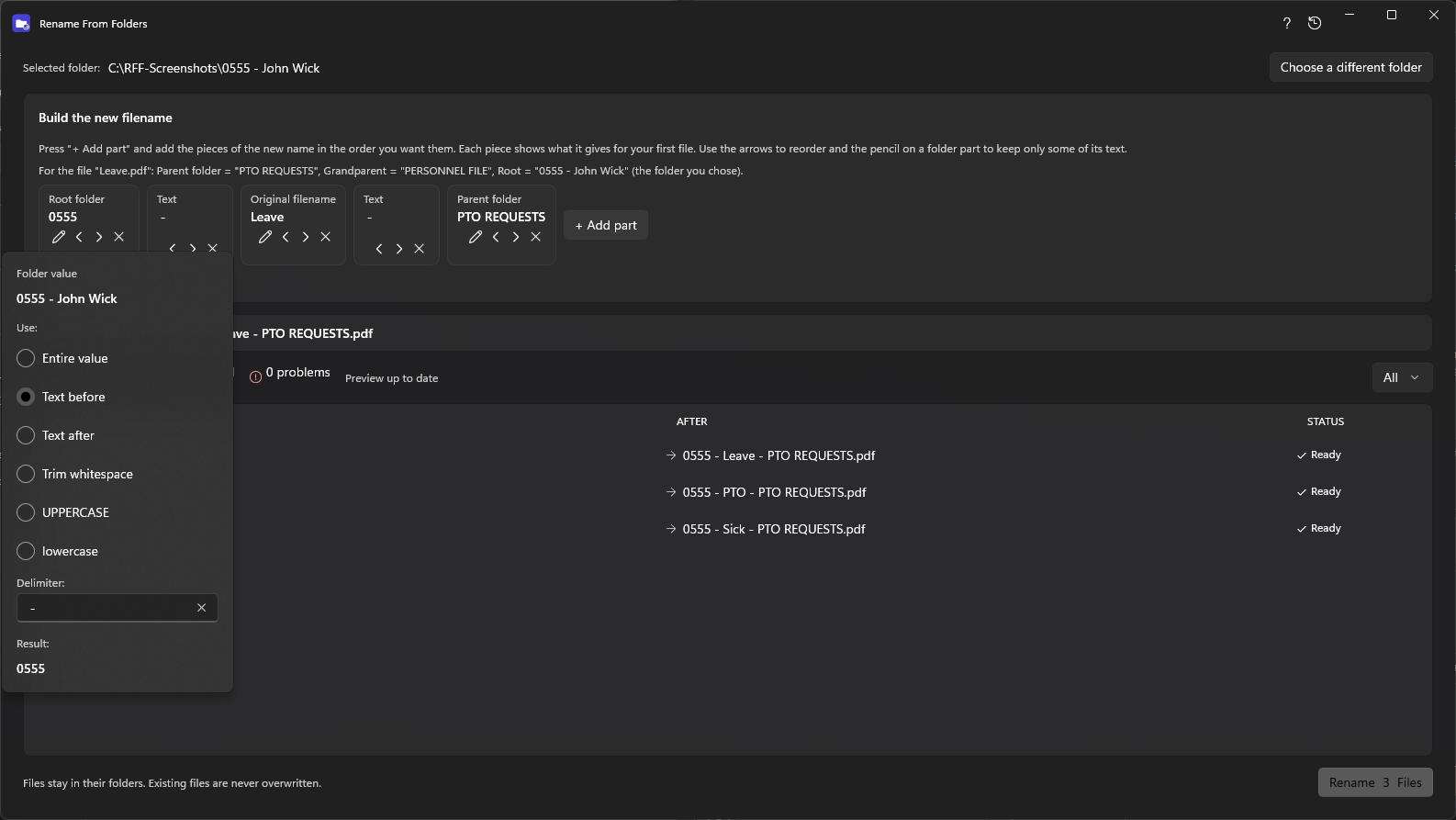Screen dimensions: 1456x820
Task: Select row 0555 - Sick - PTO REQUESTS.pdf
Action: pos(727,529)
